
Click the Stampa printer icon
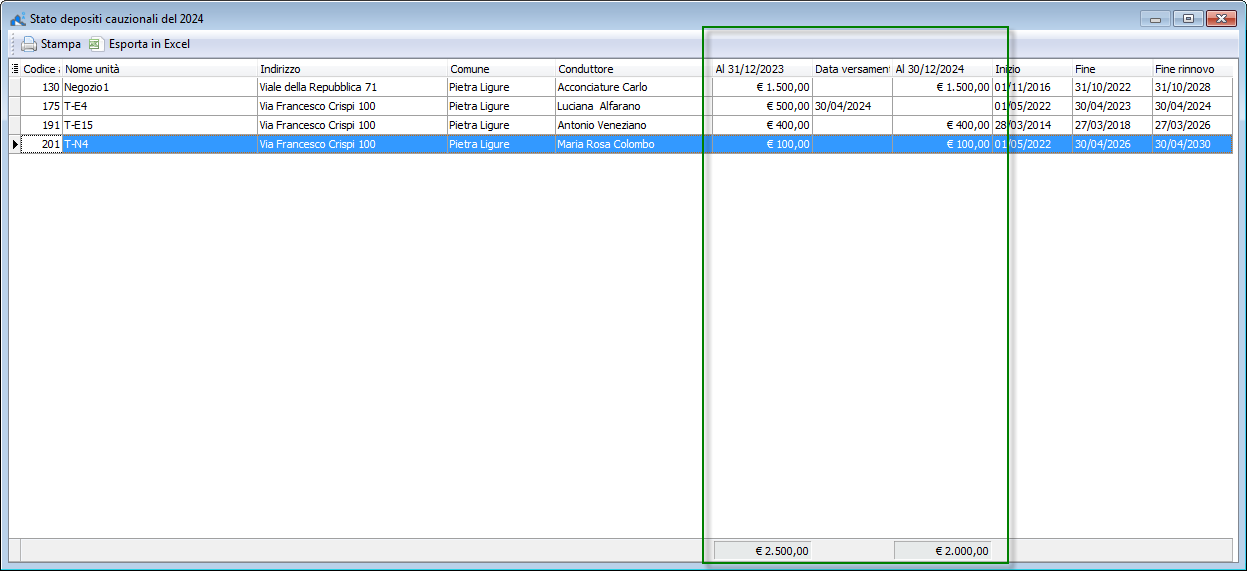tap(29, 44)
